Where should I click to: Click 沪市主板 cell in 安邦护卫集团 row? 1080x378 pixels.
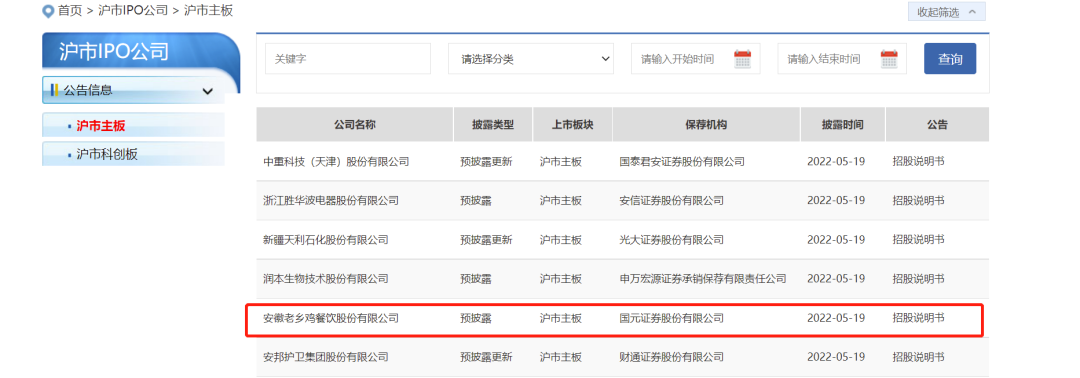click(x=561, y=357)
